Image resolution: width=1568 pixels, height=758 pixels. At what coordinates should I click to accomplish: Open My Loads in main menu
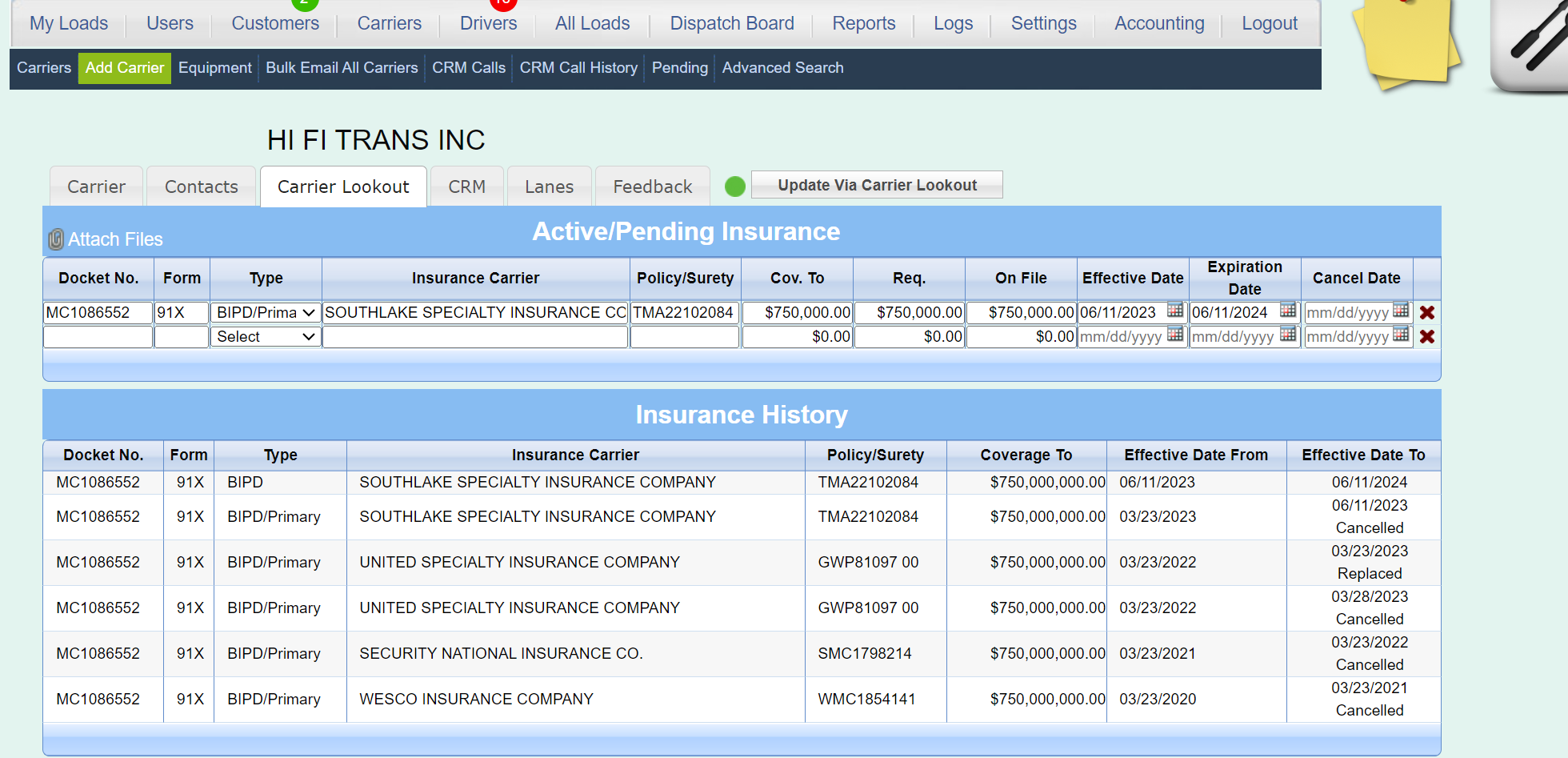click(69, 23)
